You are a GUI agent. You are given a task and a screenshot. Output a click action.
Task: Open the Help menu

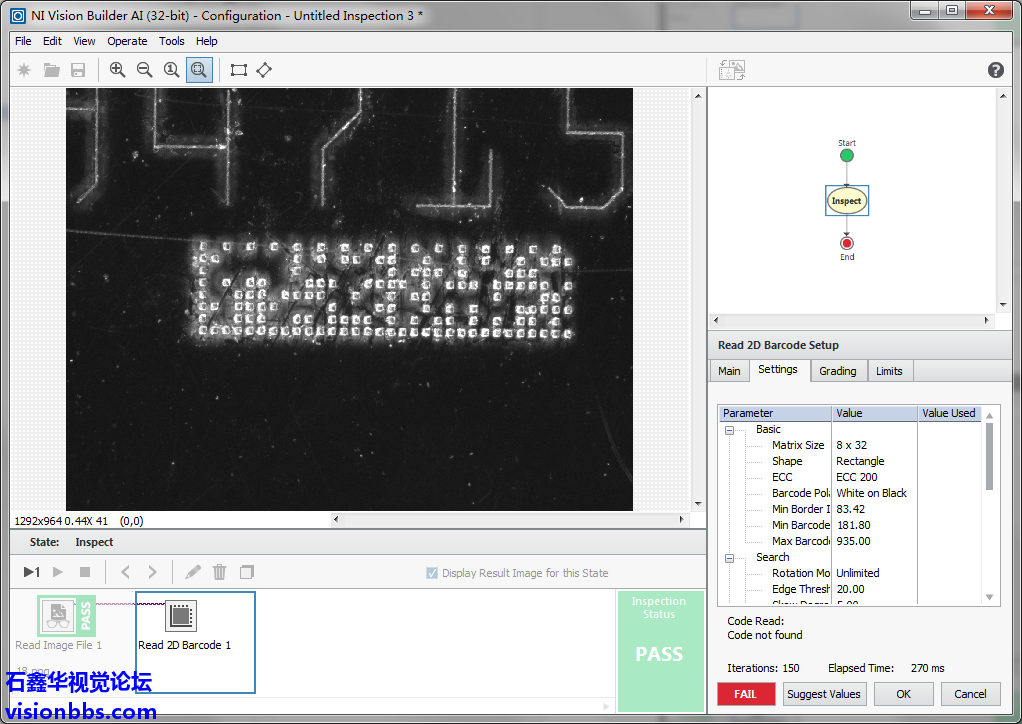[x=207, y=41]
